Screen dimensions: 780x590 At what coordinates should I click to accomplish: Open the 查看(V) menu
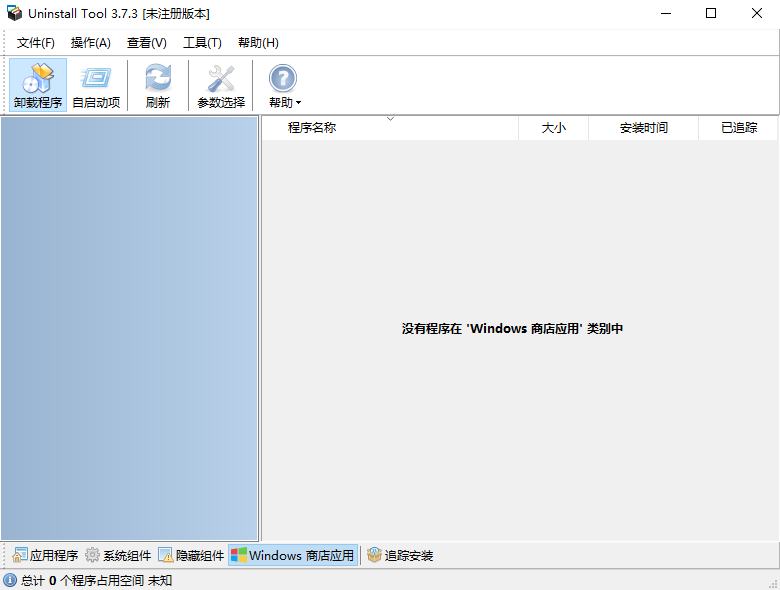pyautogui.click(x=147, y=42)
